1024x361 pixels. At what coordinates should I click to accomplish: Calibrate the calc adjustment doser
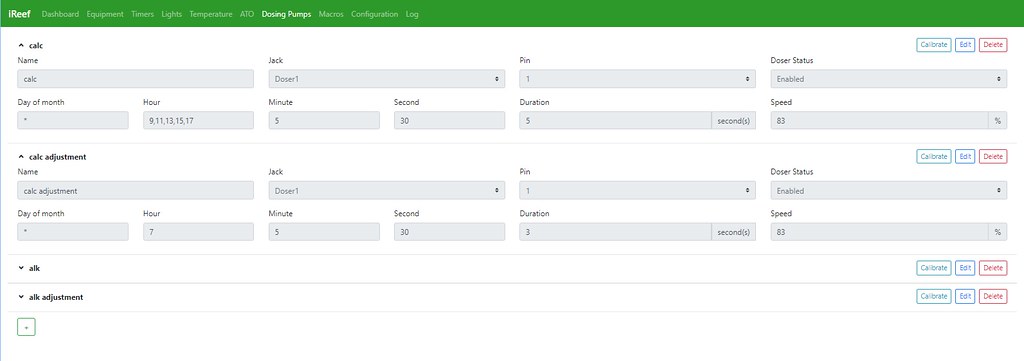[x=933, y=157]
